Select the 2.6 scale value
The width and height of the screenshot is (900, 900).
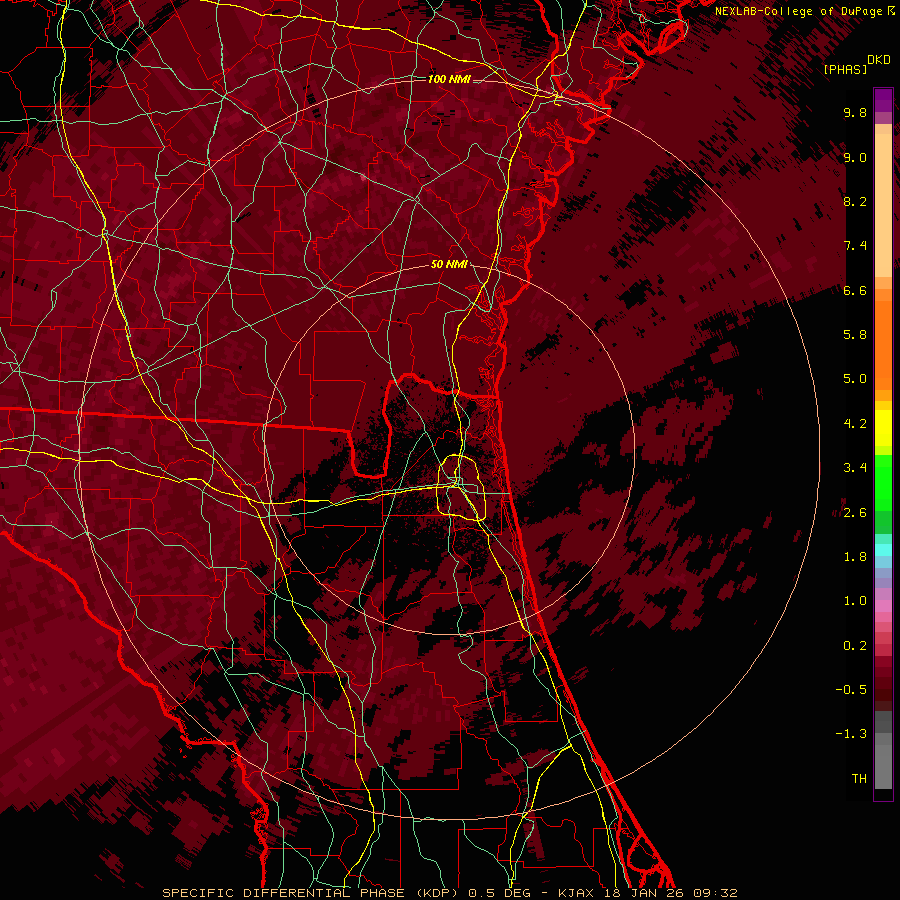855,513
